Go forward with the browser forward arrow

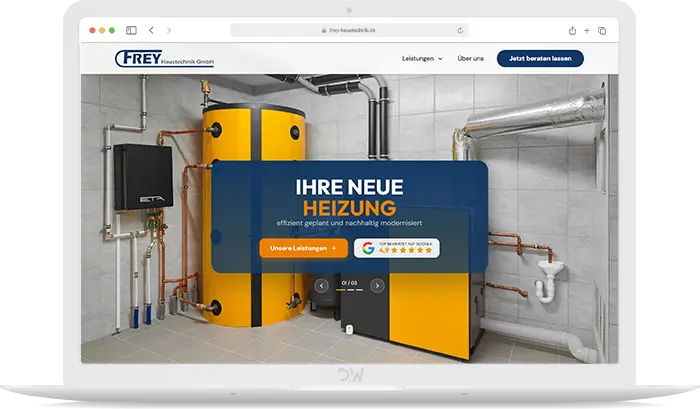[169, 30]
